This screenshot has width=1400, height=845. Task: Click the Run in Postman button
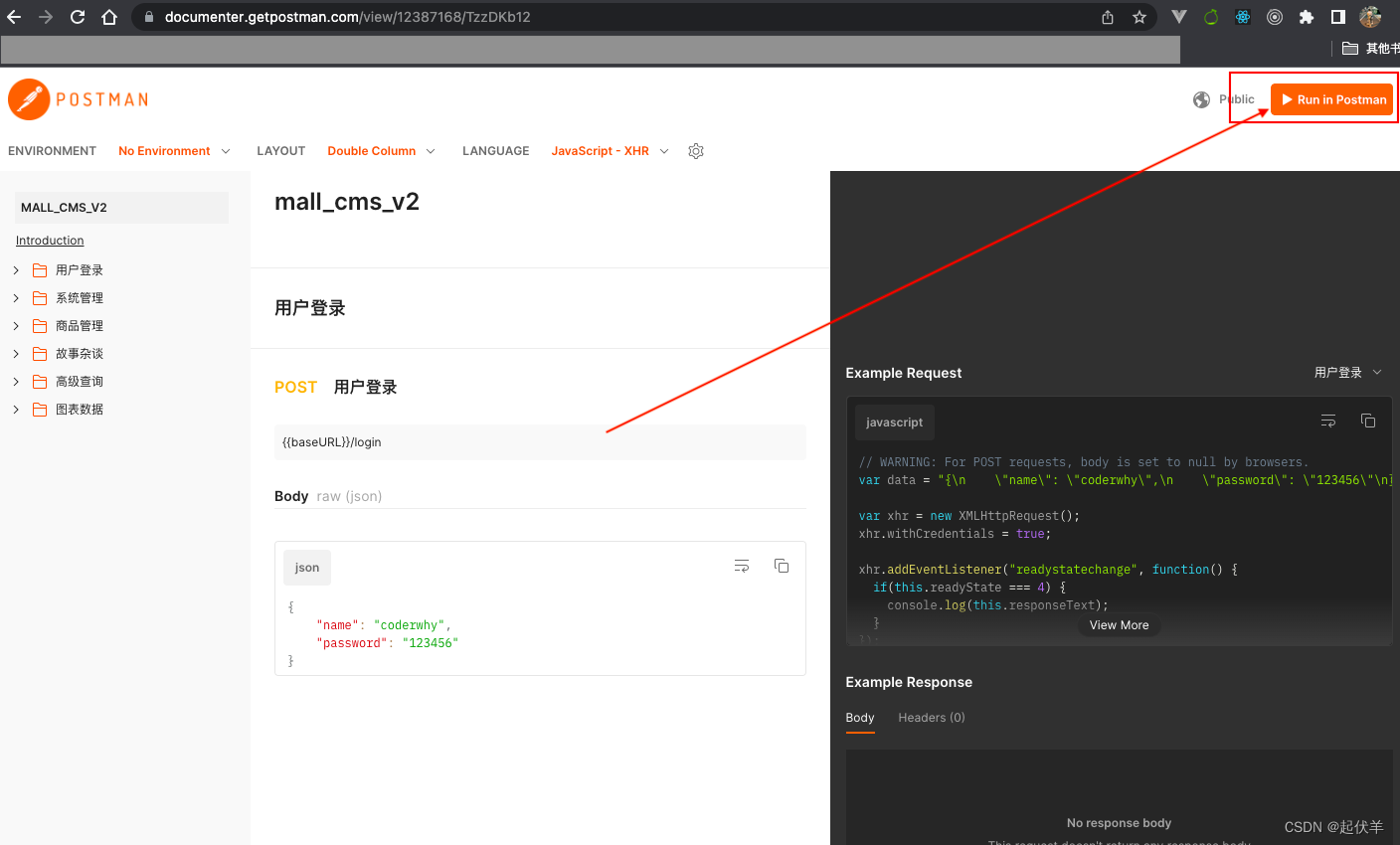coord(1332,99)
